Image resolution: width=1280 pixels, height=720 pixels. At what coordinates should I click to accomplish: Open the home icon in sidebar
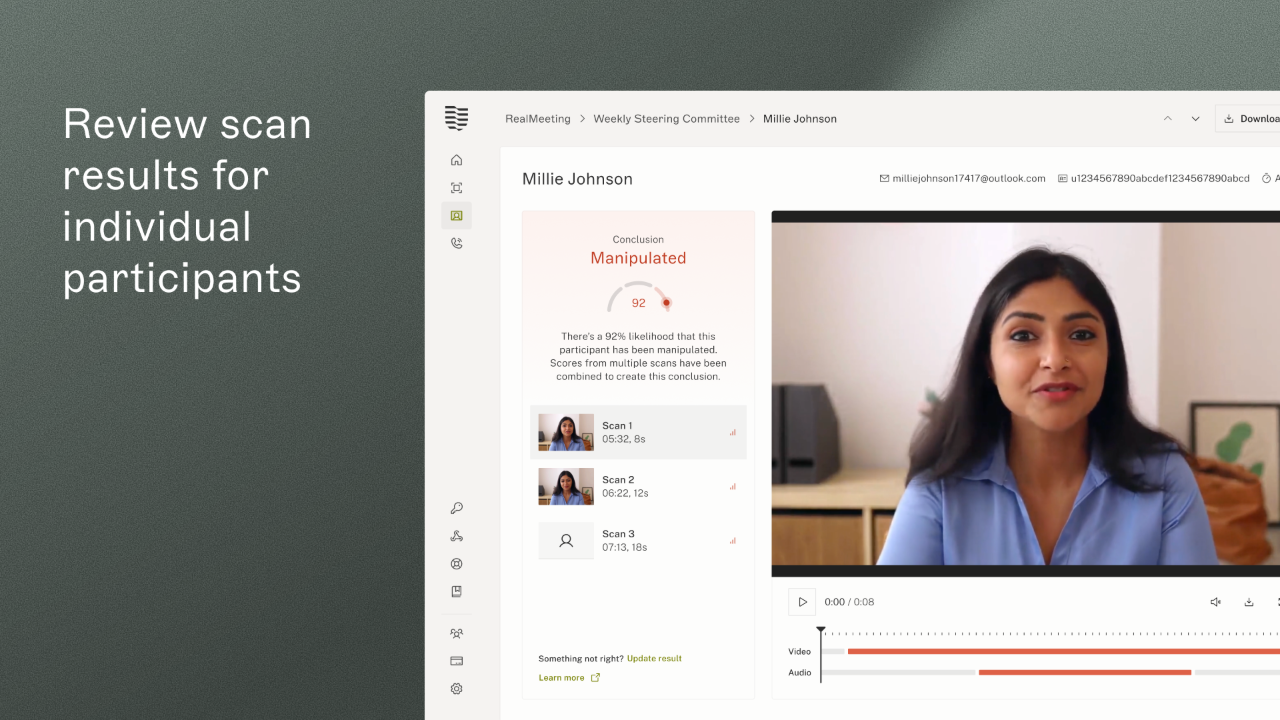tap(456, 160)
